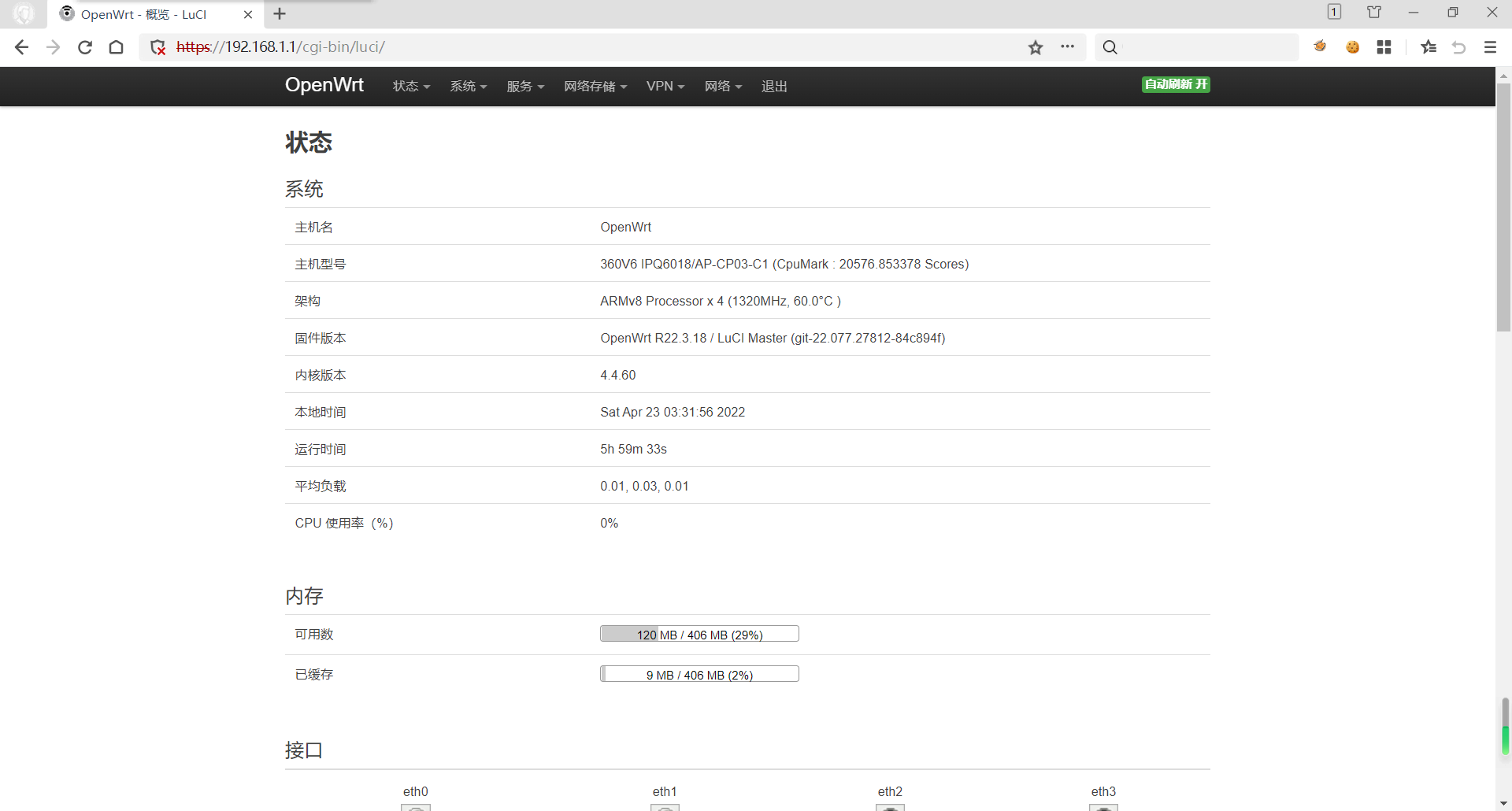
Task: Open the browser home page
Action: (117, 47)
